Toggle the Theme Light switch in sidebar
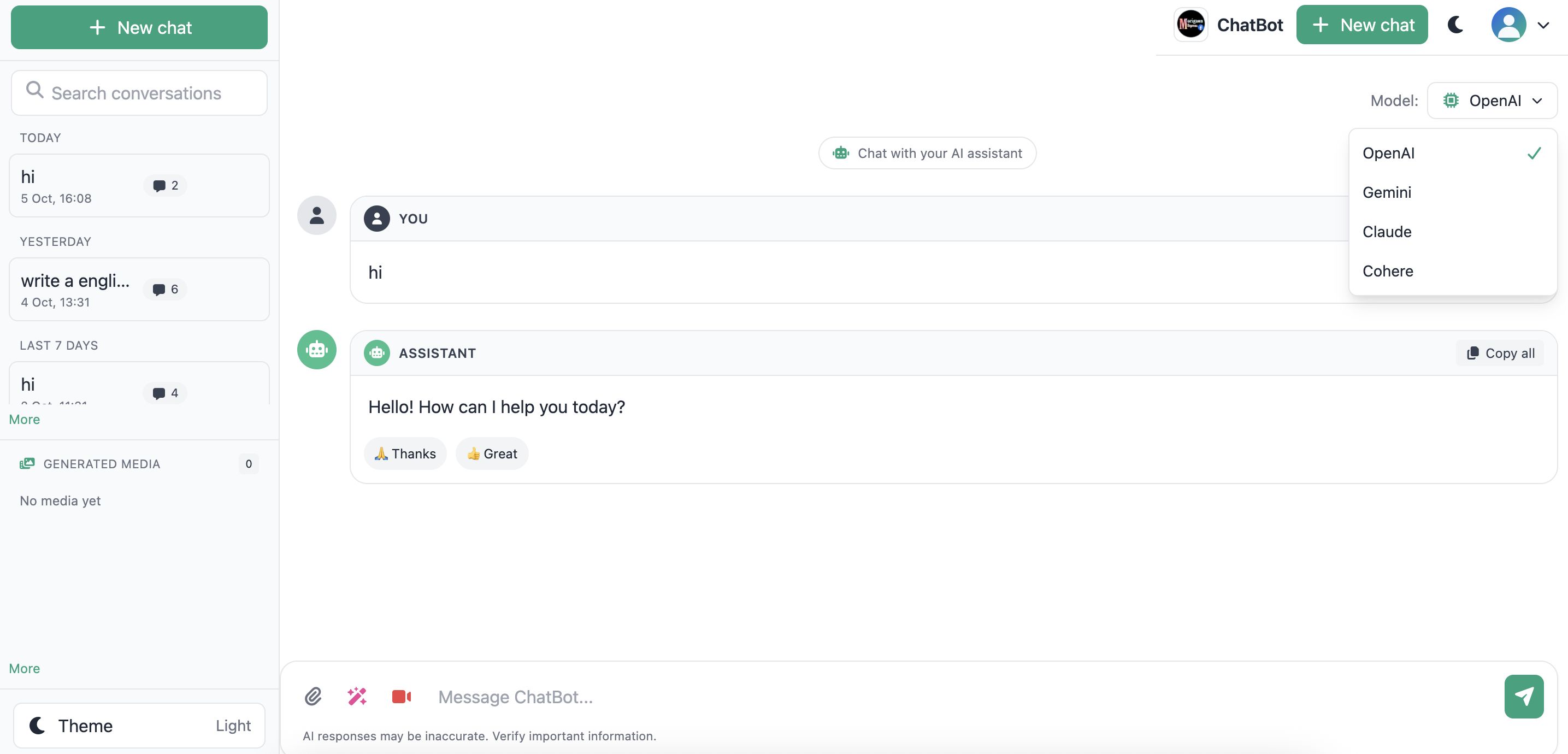 click(x=139, y=726)
